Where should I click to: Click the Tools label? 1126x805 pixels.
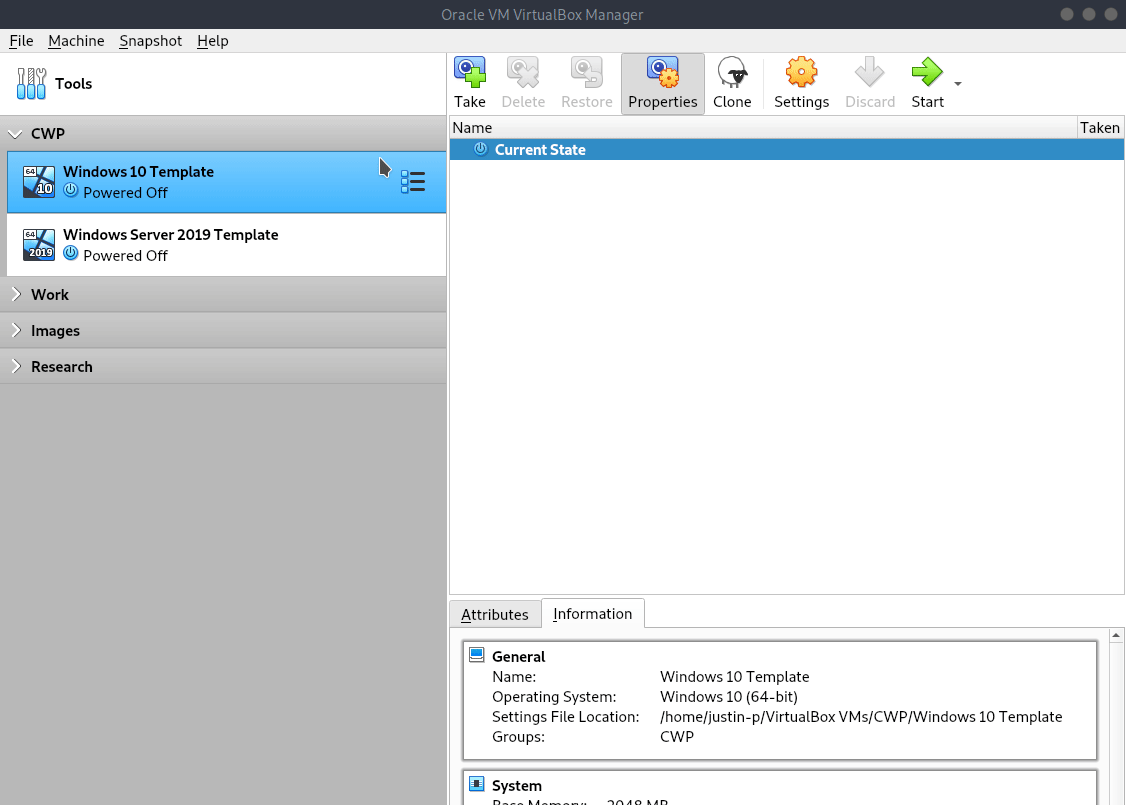73,83
